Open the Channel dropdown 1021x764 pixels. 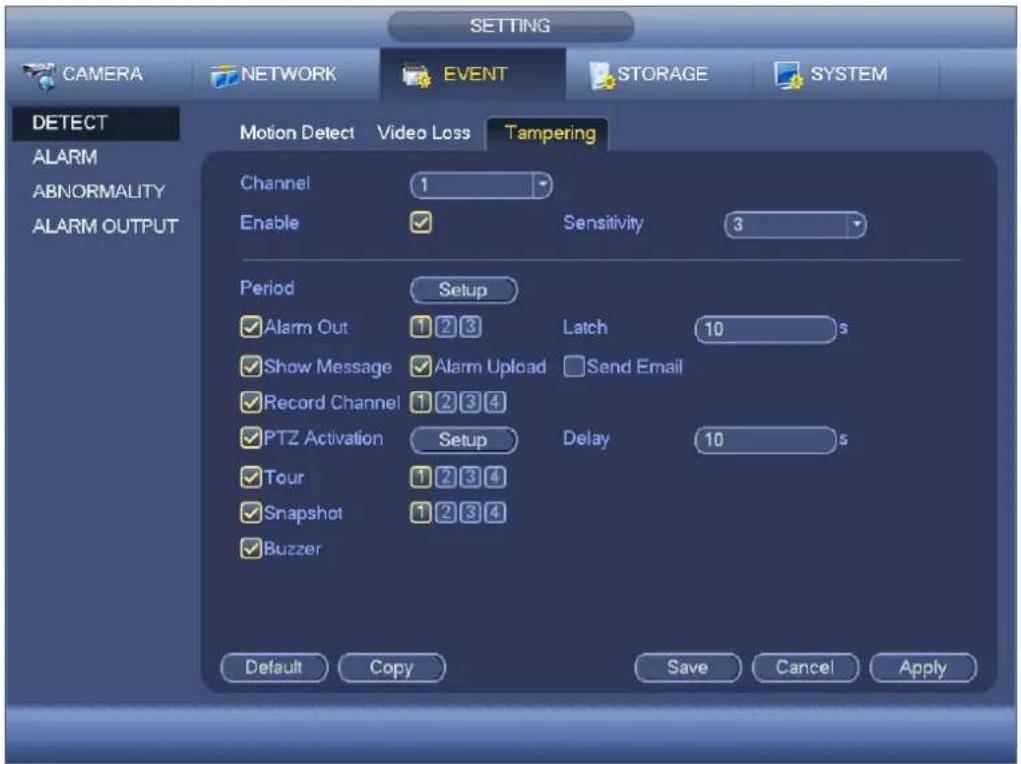(x=481, y=186)
